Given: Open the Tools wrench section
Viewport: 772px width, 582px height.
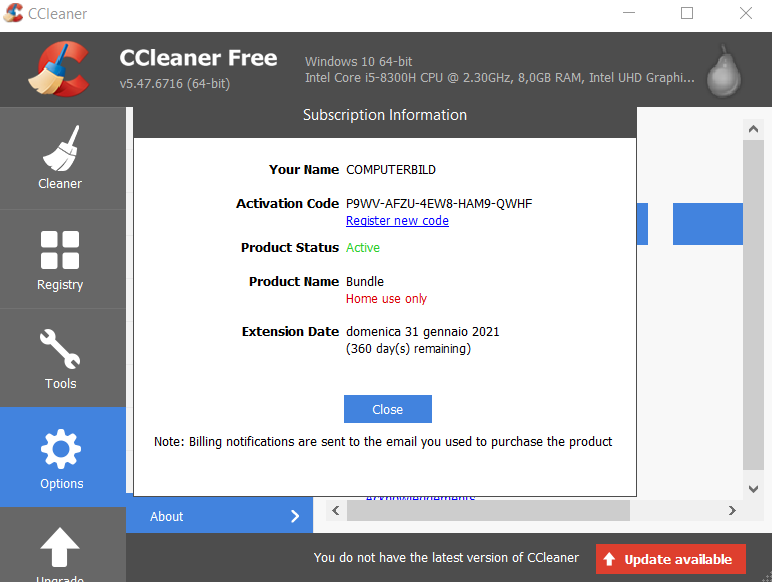Looking at the screenshot, I should [x=60, y=358].
